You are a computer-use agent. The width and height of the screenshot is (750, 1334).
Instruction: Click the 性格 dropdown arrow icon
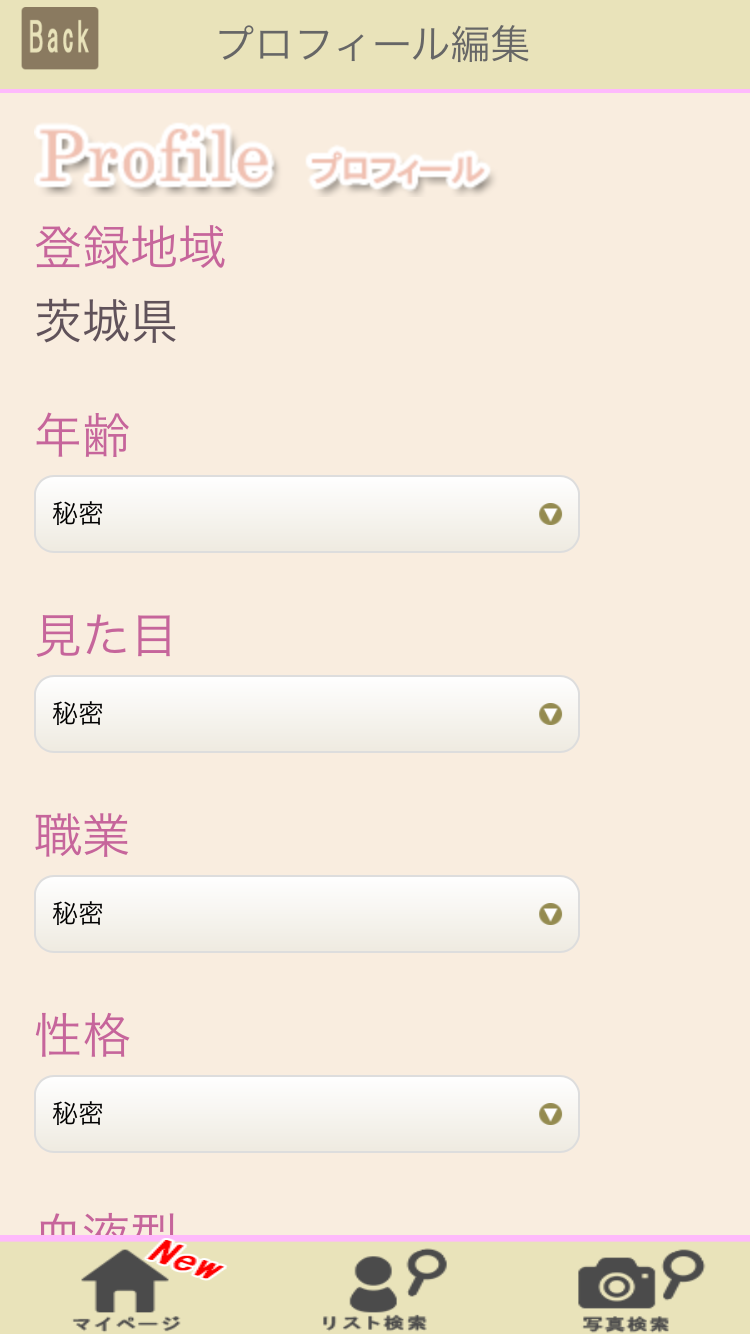click(550, 1114)
